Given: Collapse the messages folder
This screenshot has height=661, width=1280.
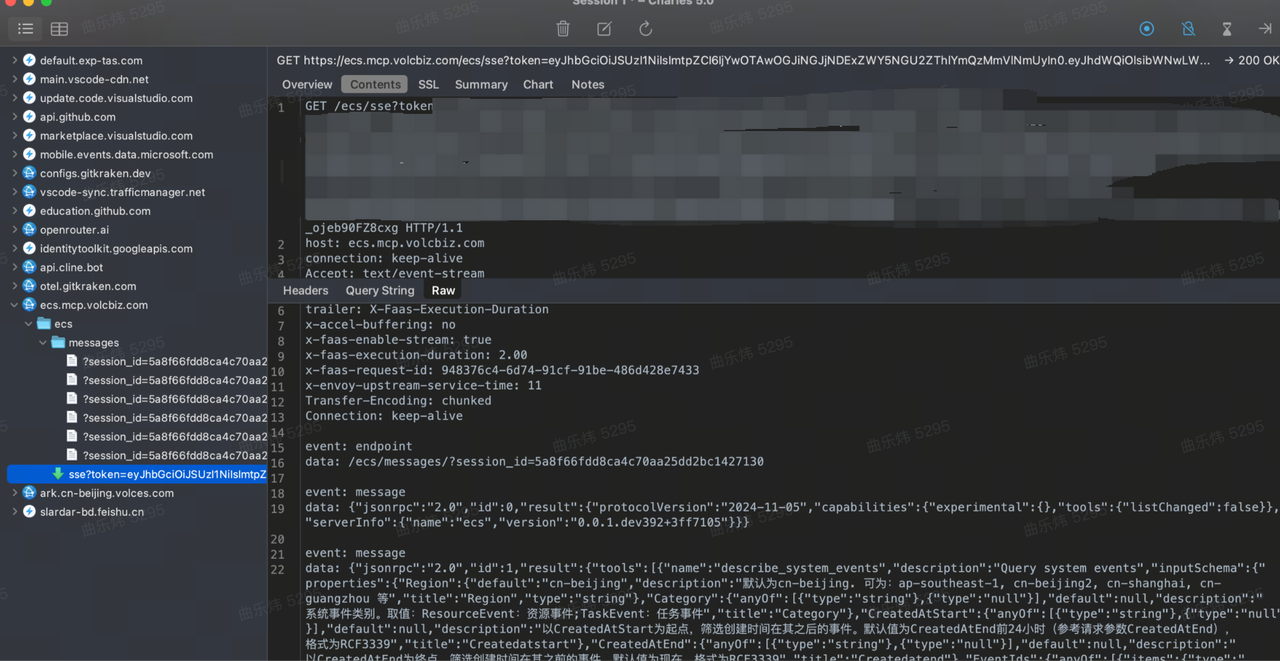Looking at the screenshot, I should 42,343.
